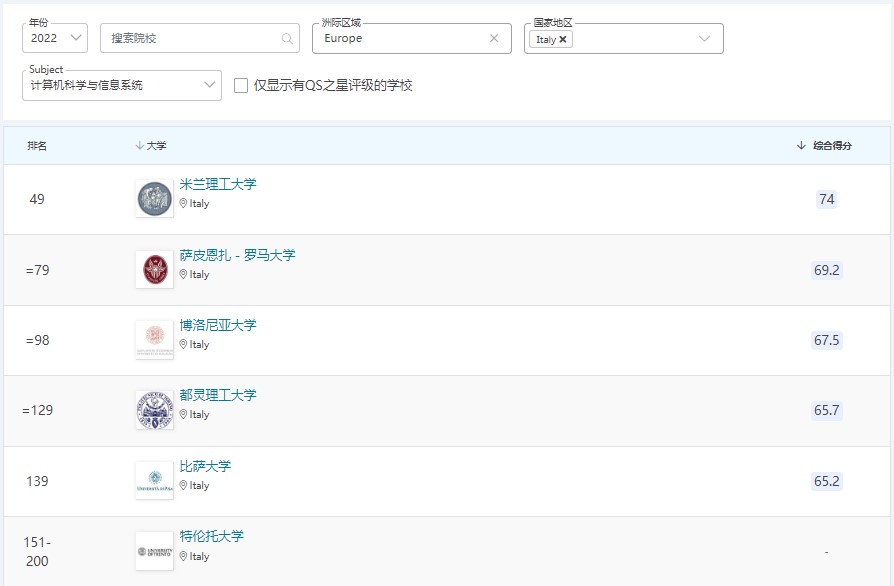Click the 米兰理工大学 logo
This screenshot has height=586, width=894.
pos(154,199)
